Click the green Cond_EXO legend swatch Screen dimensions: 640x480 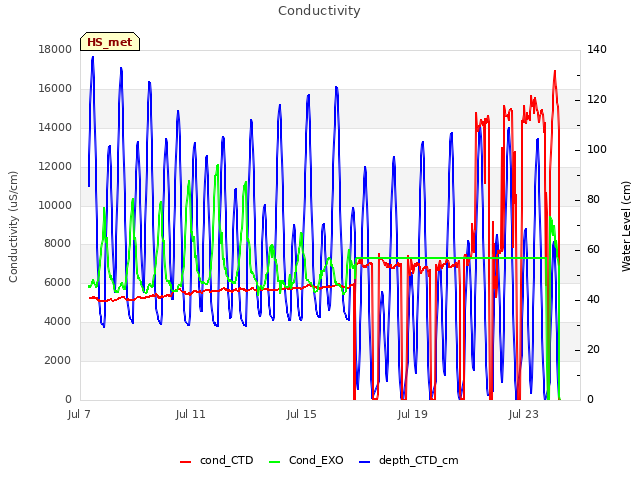click(275, 462)
